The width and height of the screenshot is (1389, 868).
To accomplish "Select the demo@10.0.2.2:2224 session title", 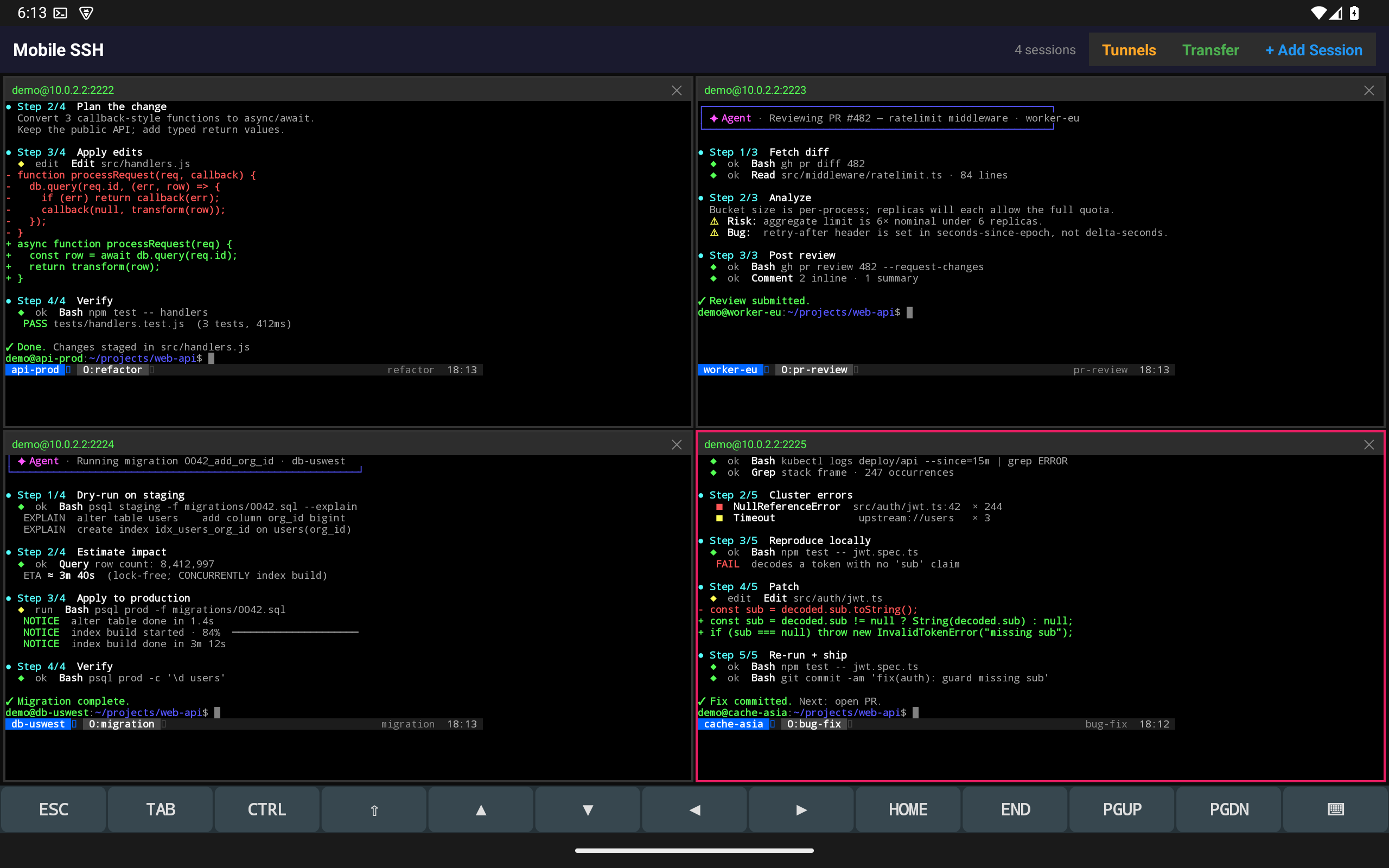I will [63, 444].
